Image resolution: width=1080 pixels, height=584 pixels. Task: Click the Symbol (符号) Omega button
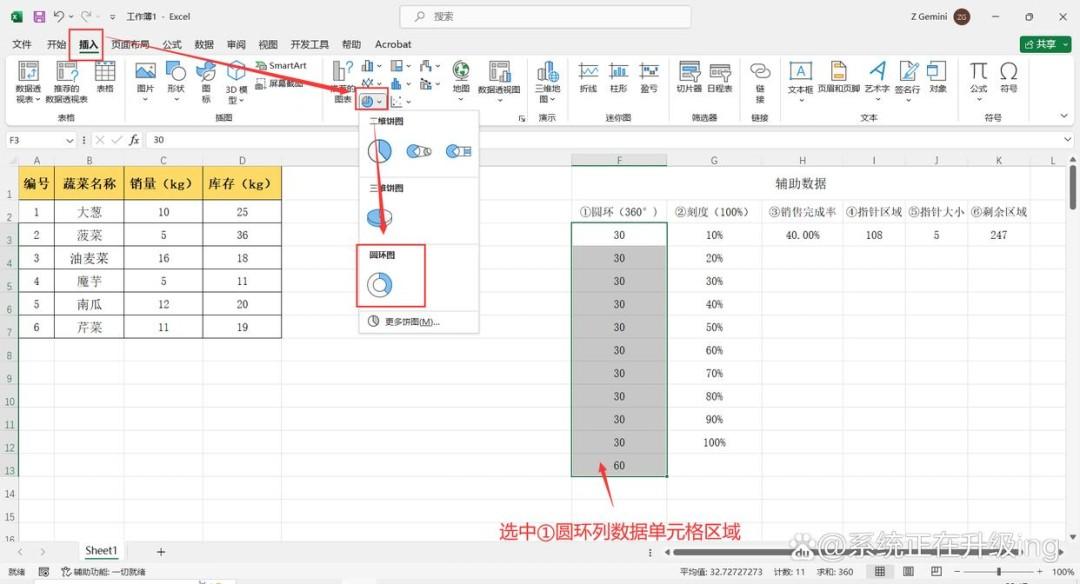click(x=1008, y=77)
